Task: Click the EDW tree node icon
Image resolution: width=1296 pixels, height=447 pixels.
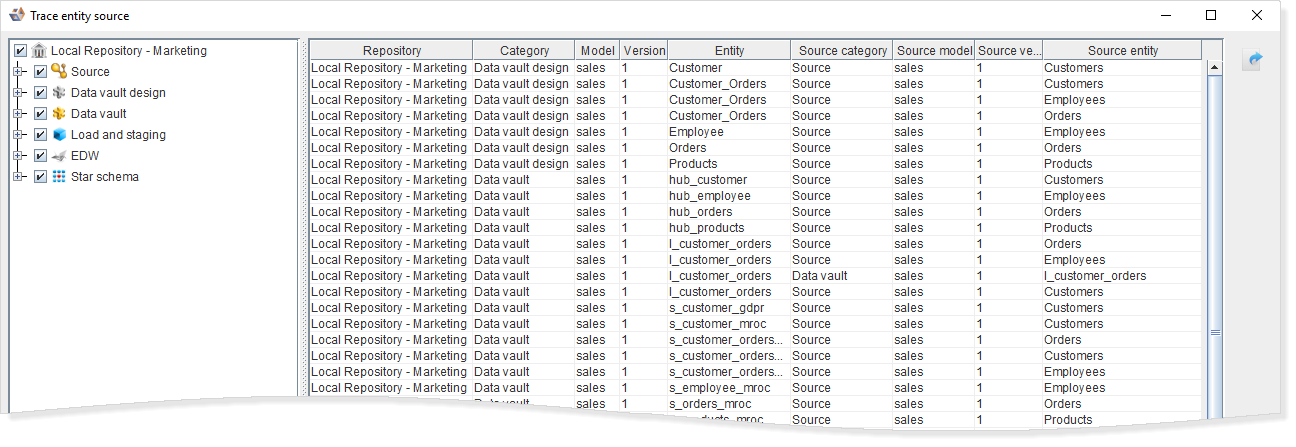Action: (x=59, y=156)
